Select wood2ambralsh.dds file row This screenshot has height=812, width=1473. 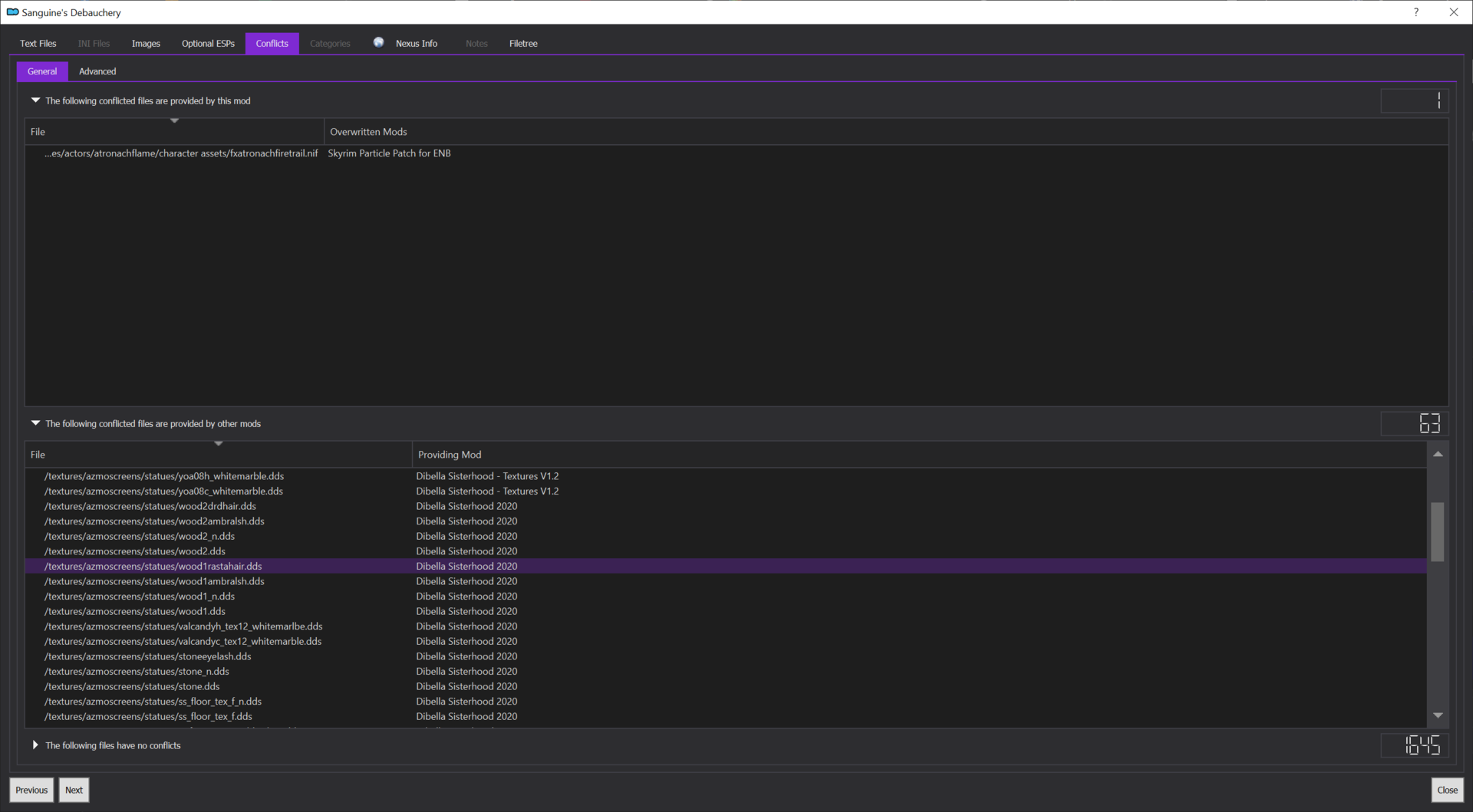(x=726, y=521)
